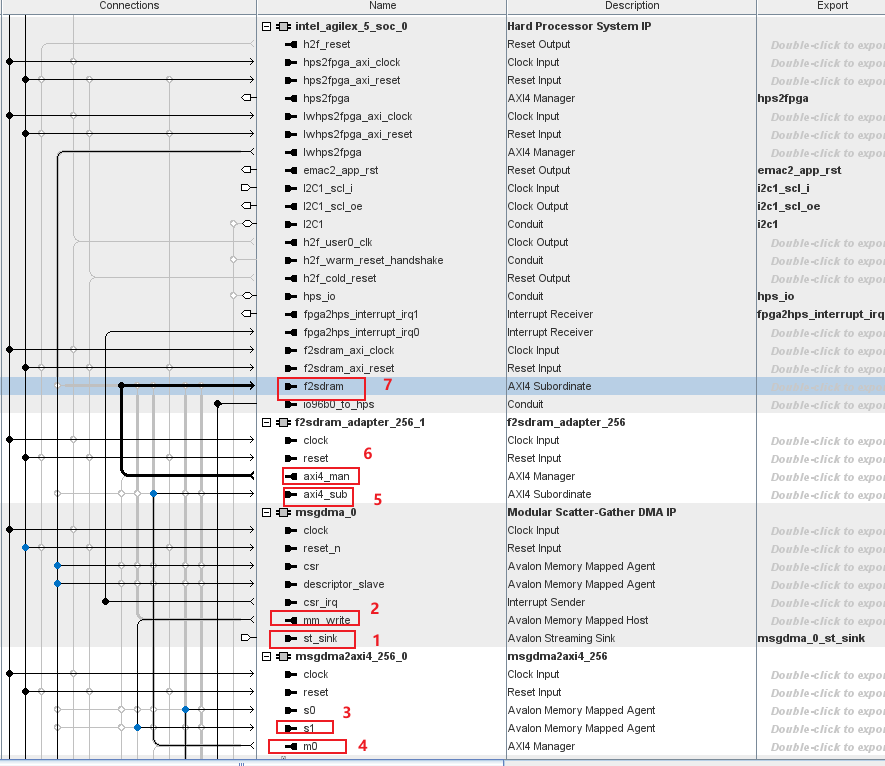The width and height of the screenshot is (885, 766).
Task: Click the lwhps2fpga port arrow icon
Action: pos(291,152)
